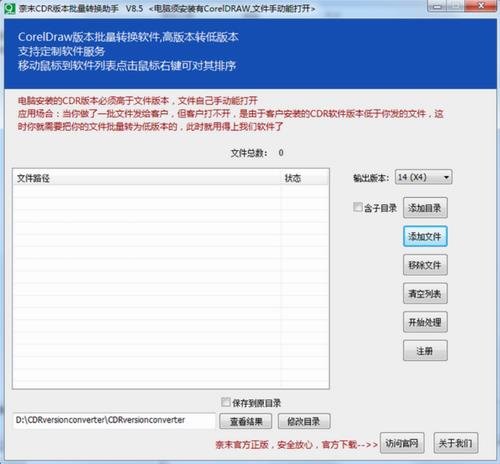Click the 清空列表 button
This screenshot has height=464, width=500.
tap(425, 294)
